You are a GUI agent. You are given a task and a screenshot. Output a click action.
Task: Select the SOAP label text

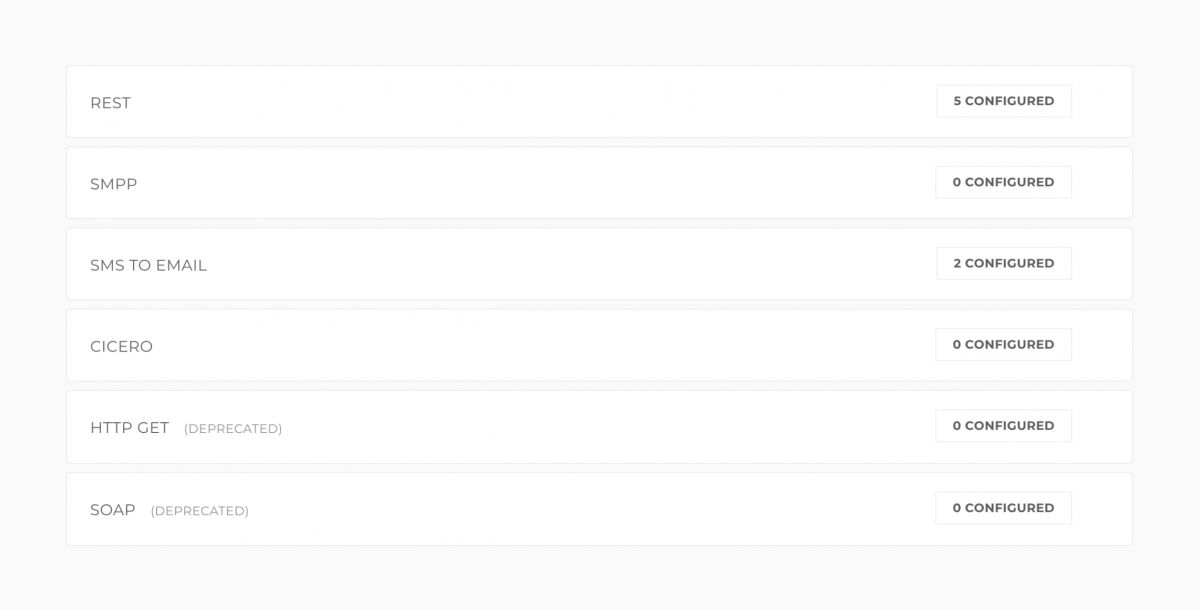click(112, 510)
